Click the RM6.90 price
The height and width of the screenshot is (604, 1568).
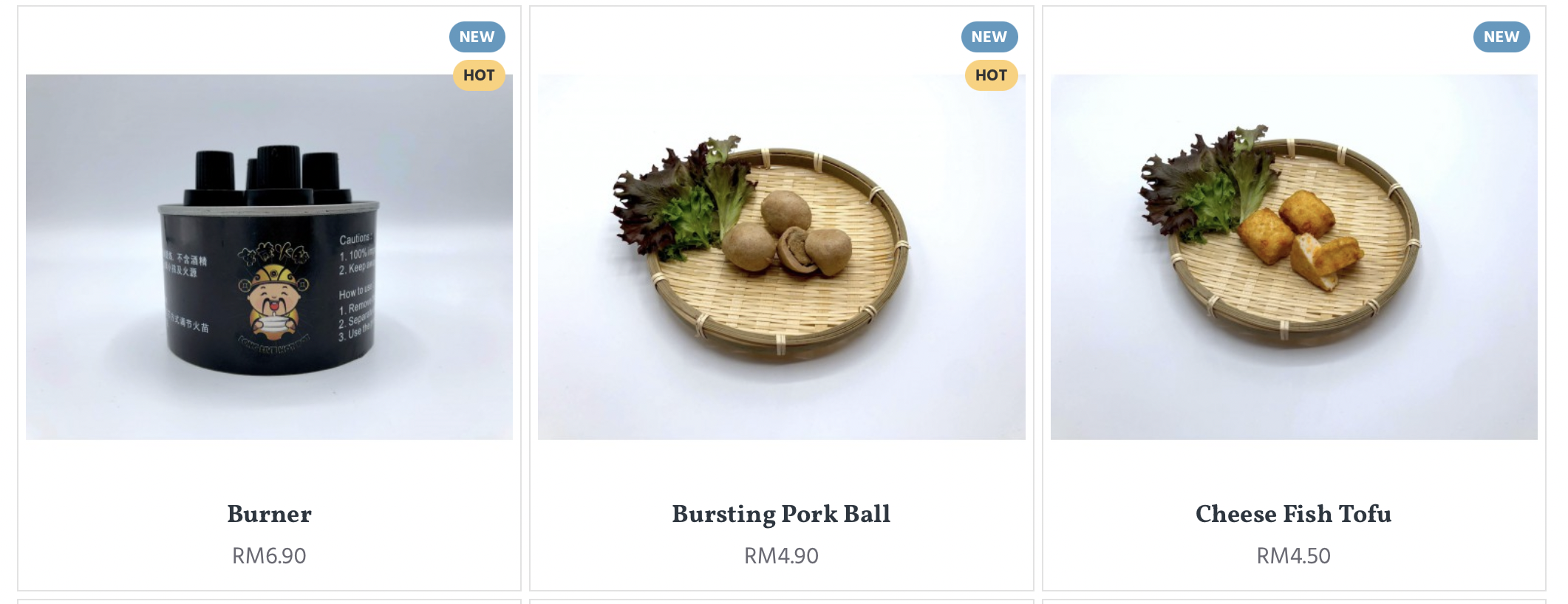(269, 556)
